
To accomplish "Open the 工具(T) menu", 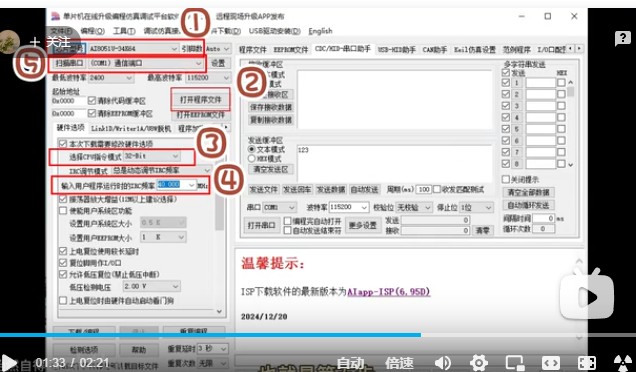I will click(x=124, y=31).
